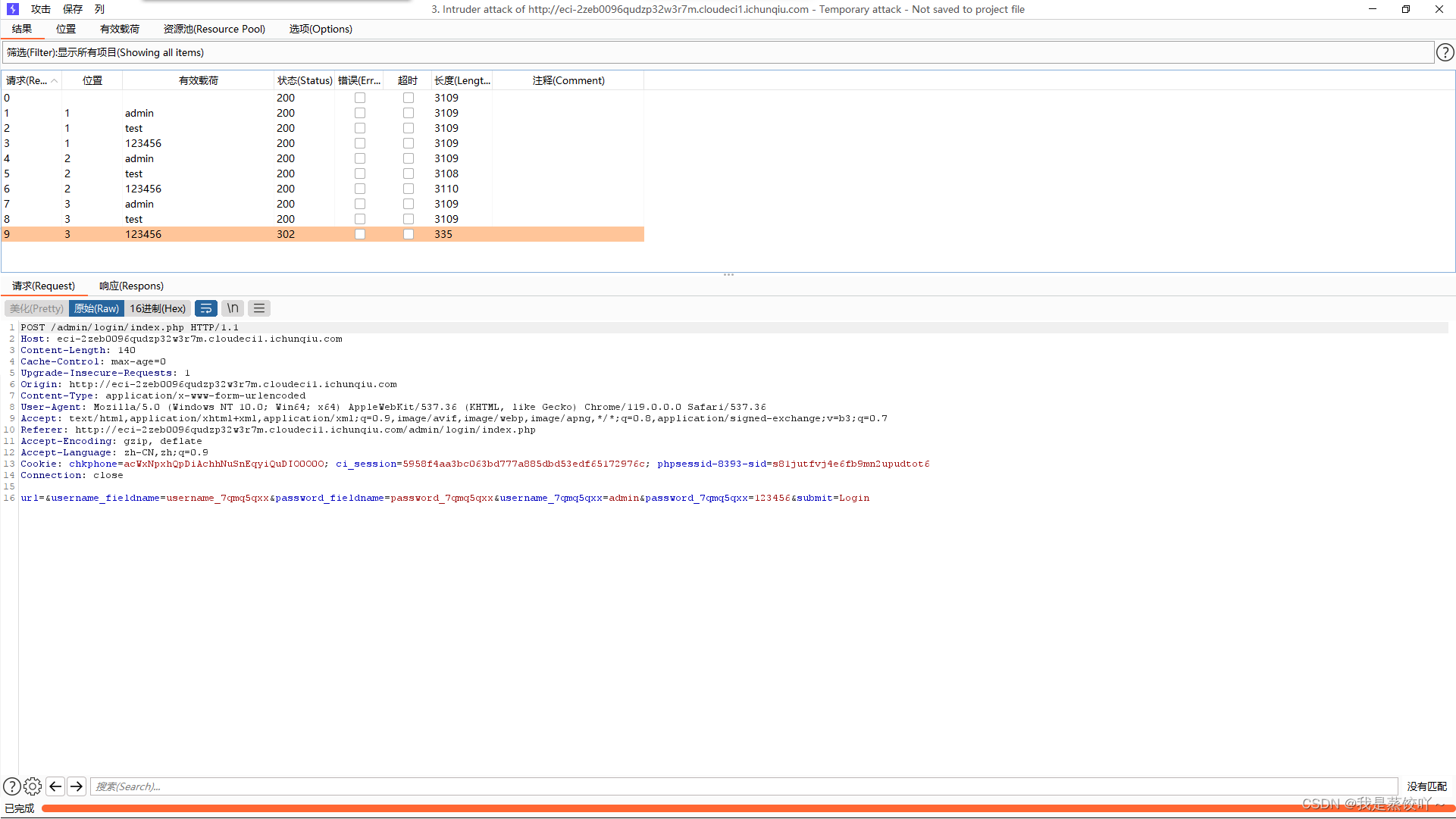Sort by 错误(Err...) column header
This screenshot has width=1456, height=819.
359,80
